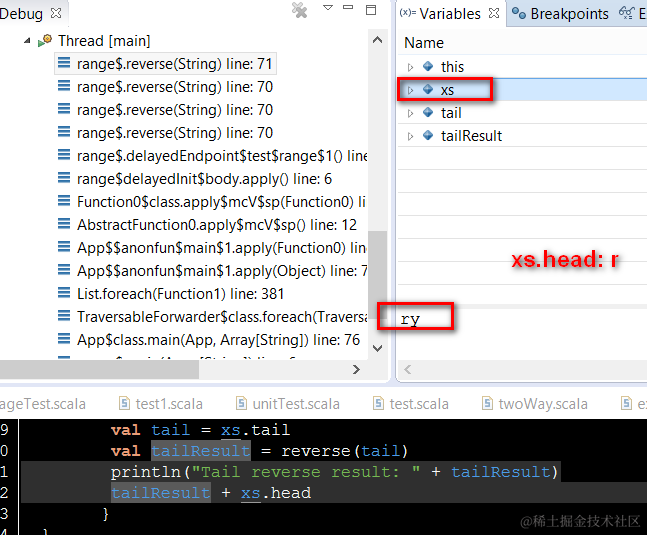Screen dimensions: 647x535
Task: Open the test.scala editor tab
Action: tap(419, 404)
